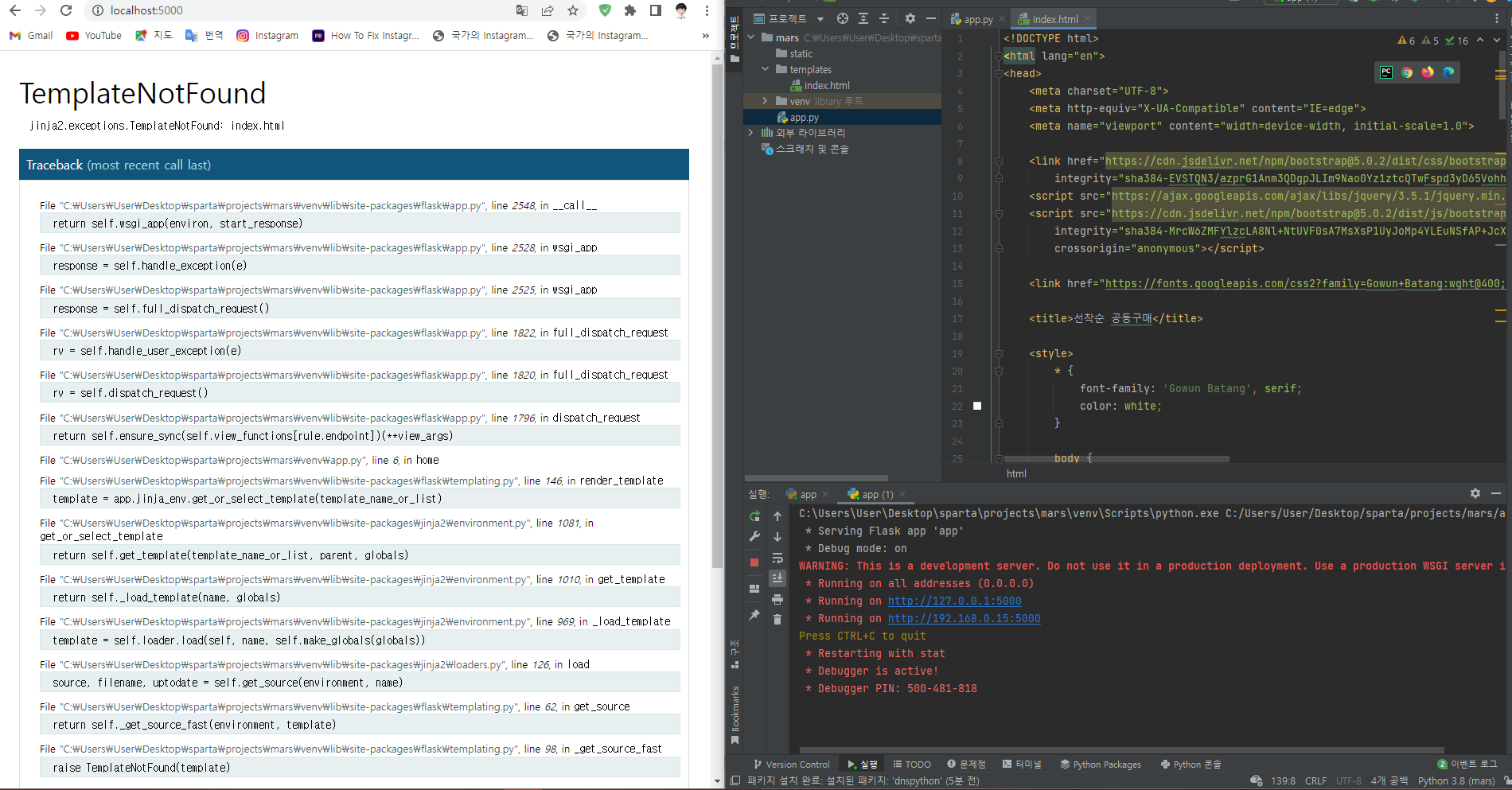Click the green shield extension icon

pyautogui.click(x=606, y=10)
